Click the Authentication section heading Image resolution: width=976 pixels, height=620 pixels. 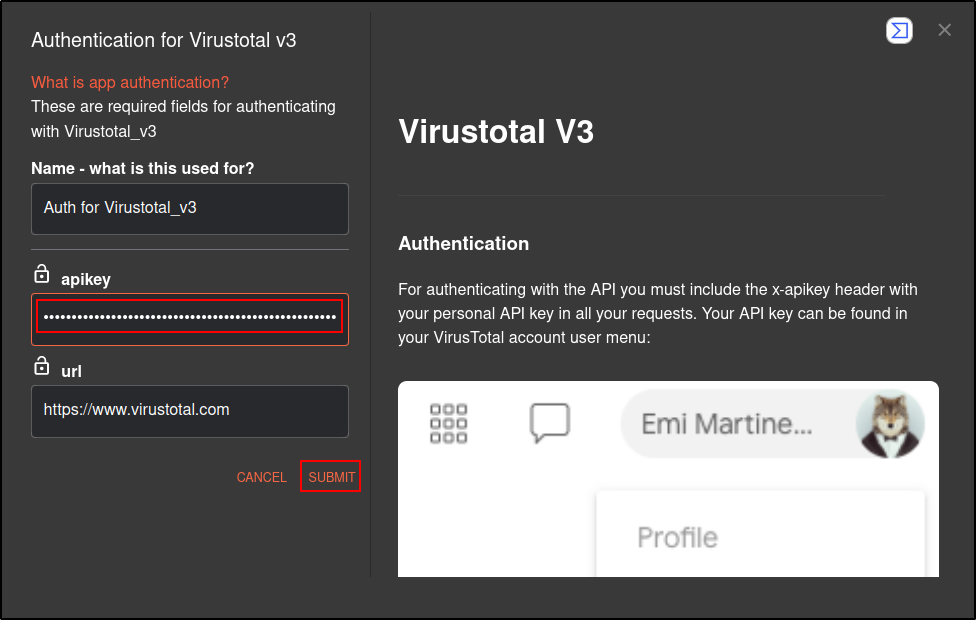(464, 243)
